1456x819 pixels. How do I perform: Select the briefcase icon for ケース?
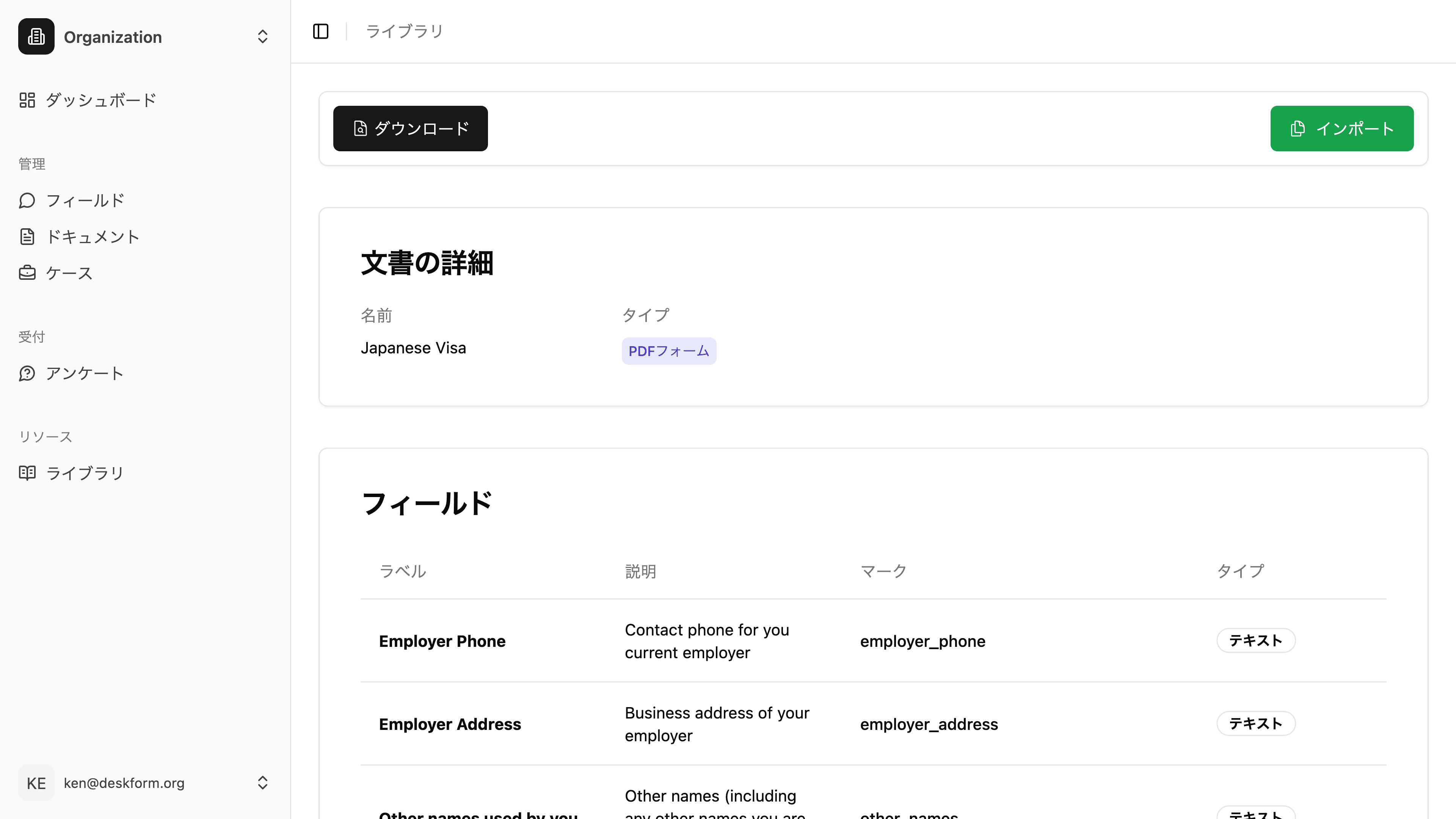[x=27, y=273]
